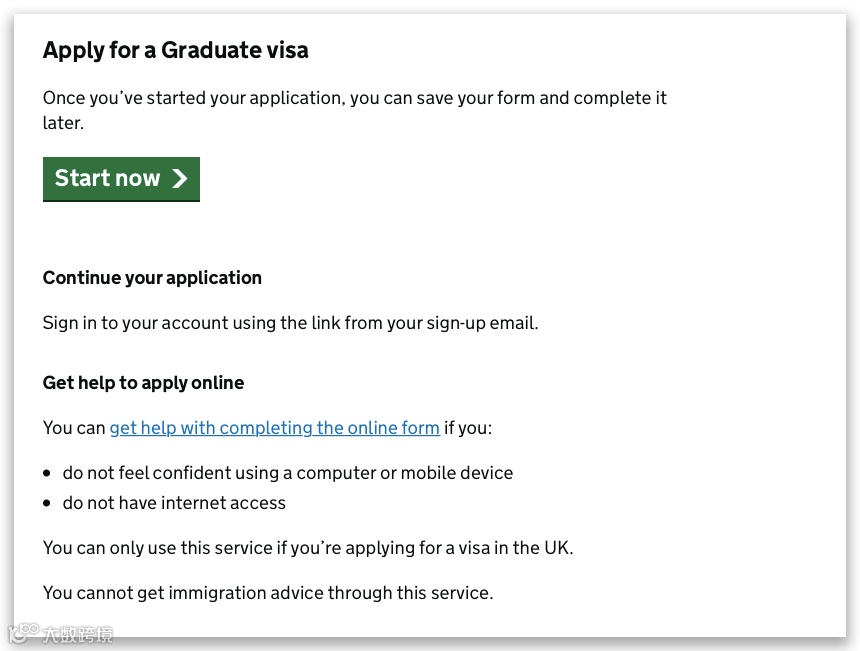Click the bullet dot before 'do not have internet access'

pyautogui.click(x=47, y=503)
